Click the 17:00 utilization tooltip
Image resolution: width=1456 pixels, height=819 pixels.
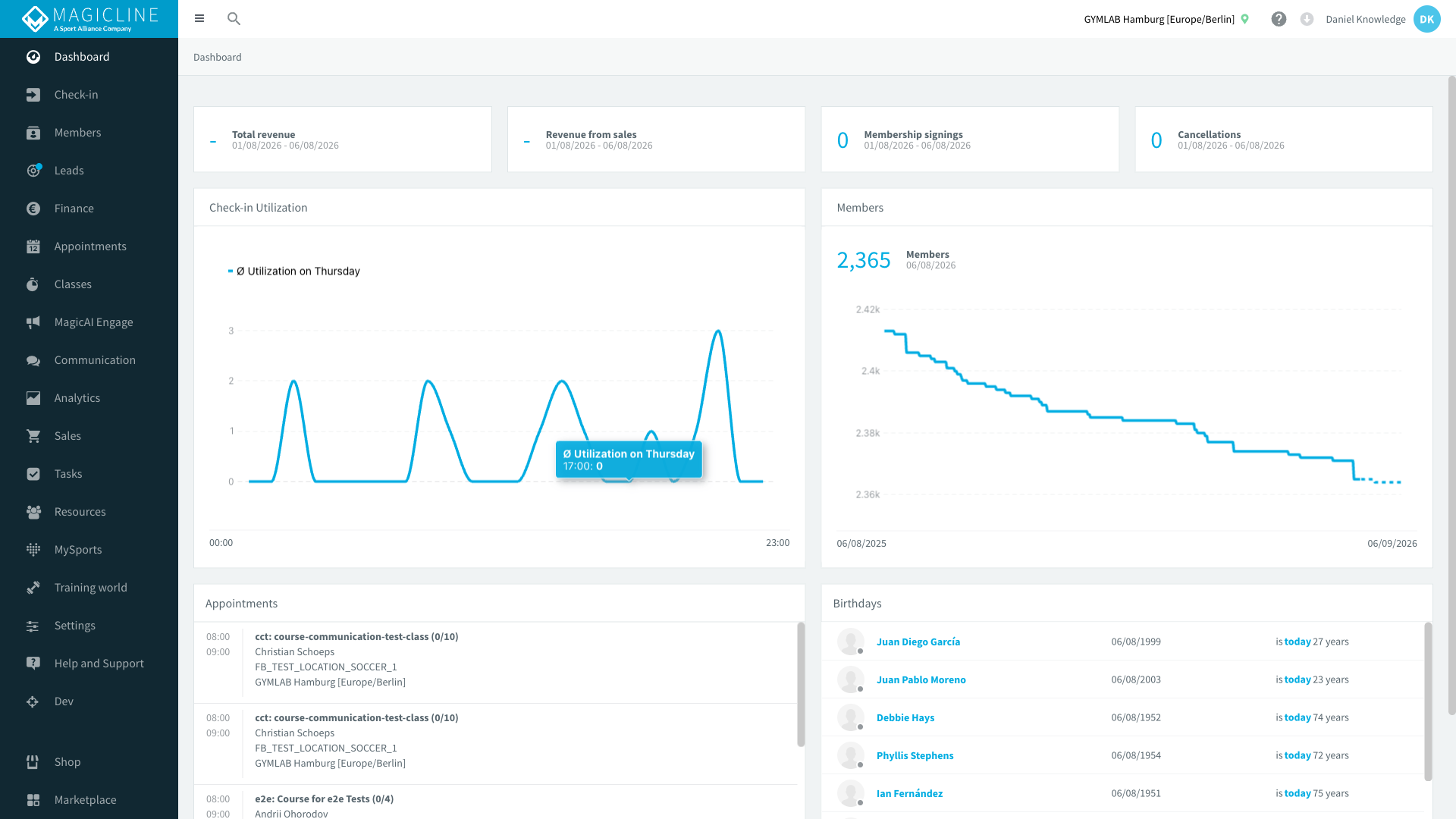pyautogui.click(x=629, y=460)
